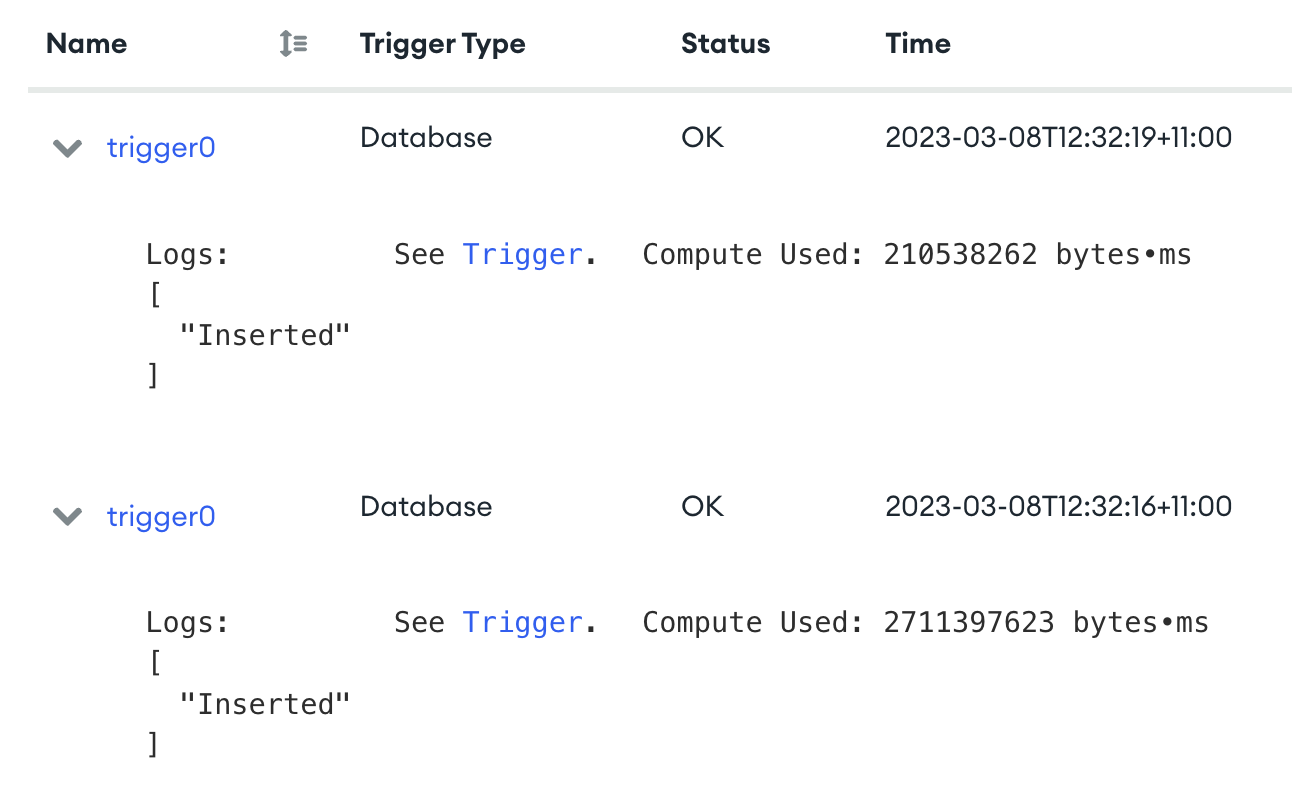Follow the Trigger link near 210538262 compute
1292x788 pixels.
[x=521, y=254]
